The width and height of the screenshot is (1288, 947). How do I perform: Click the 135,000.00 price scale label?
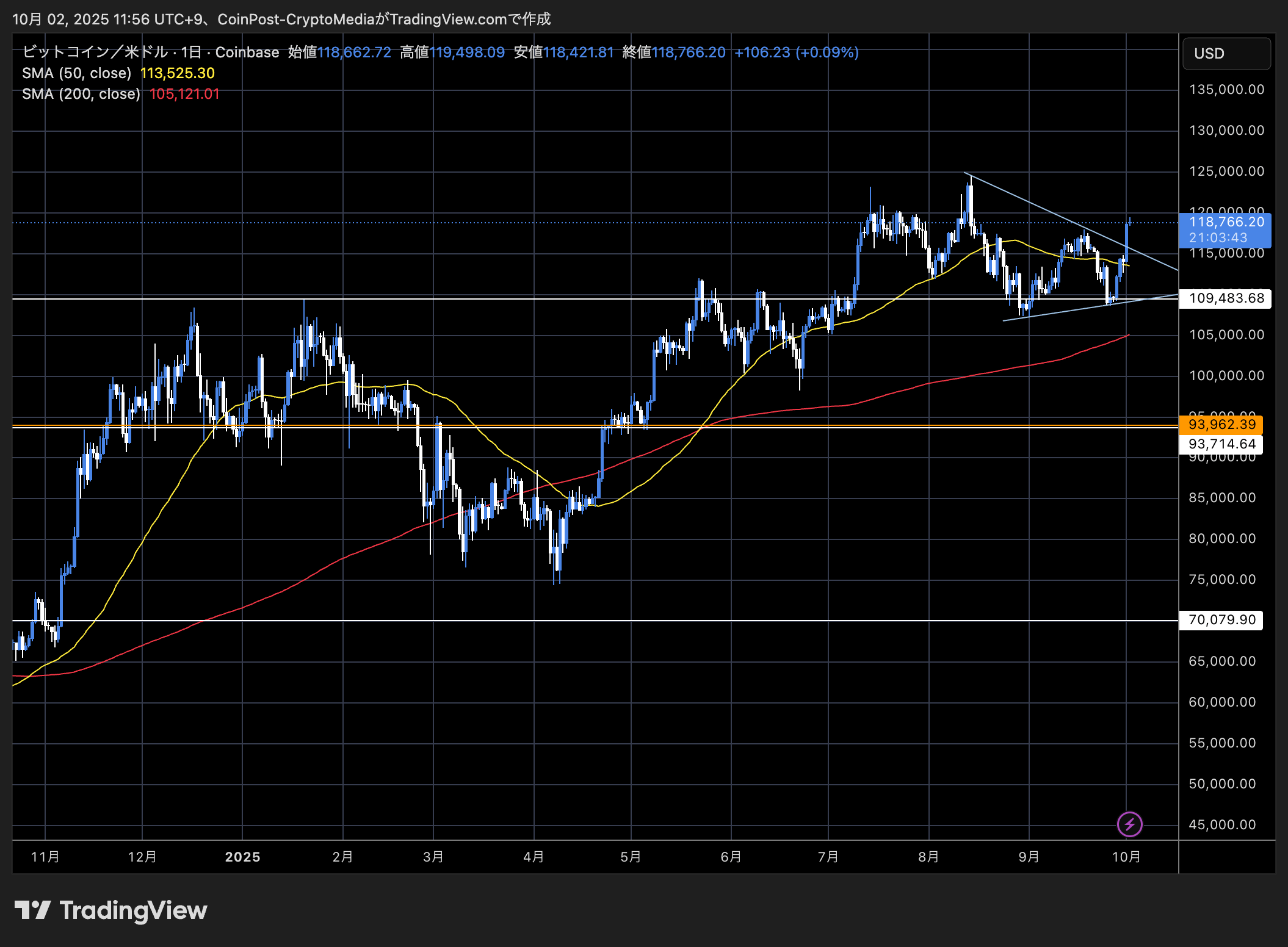[1226, 90]
